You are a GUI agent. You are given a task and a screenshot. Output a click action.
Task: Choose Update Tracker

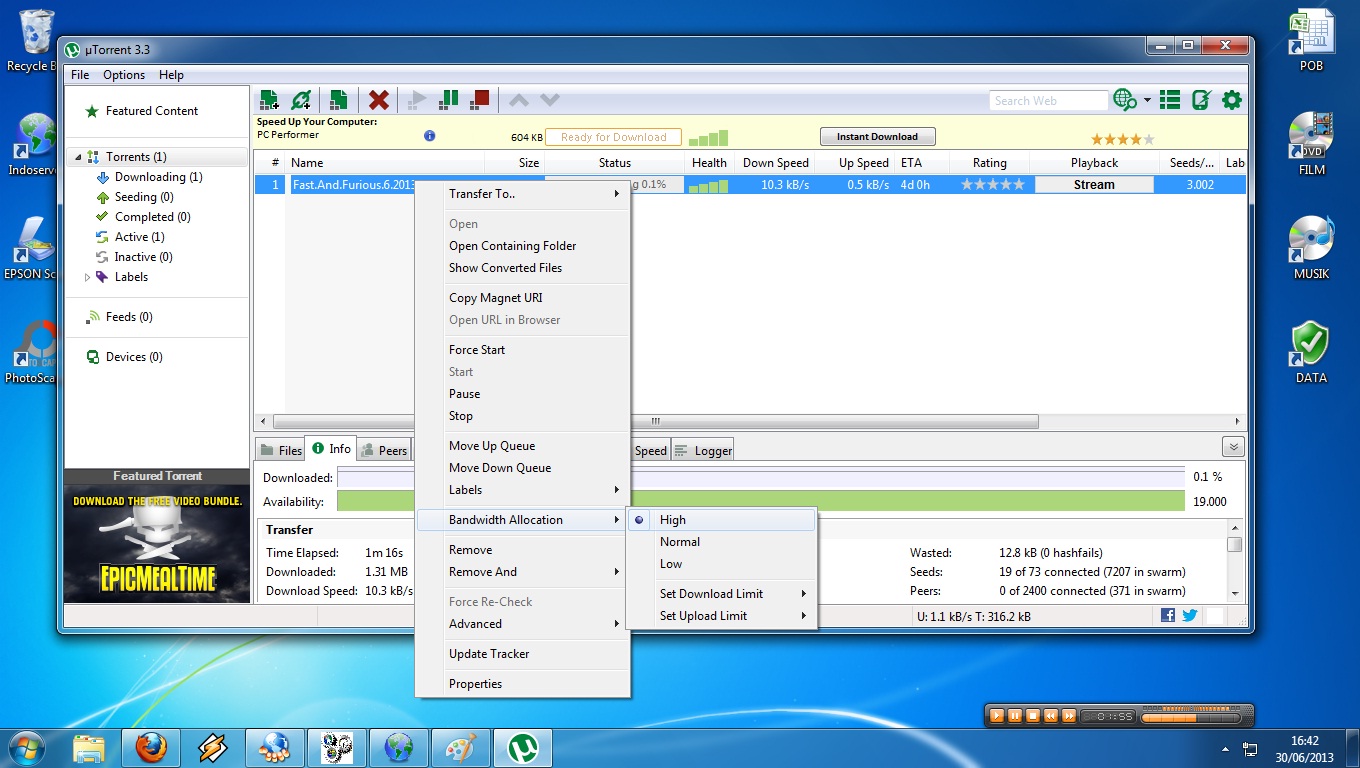click(522, 654)
